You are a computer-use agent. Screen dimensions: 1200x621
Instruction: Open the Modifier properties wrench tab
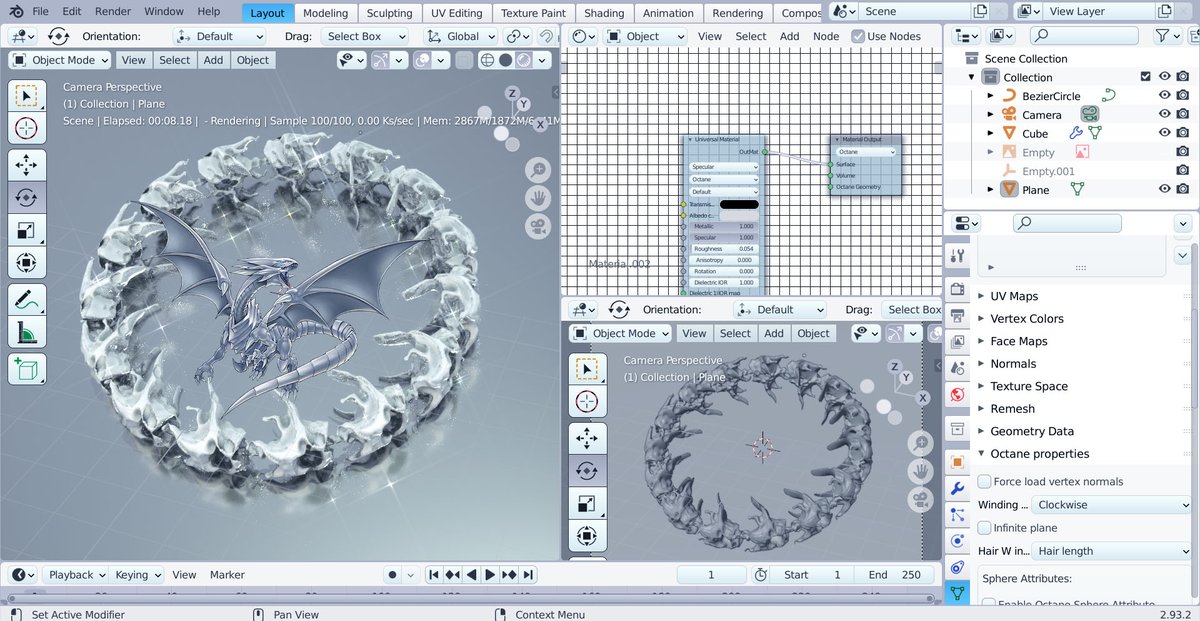tap(957, 489)
